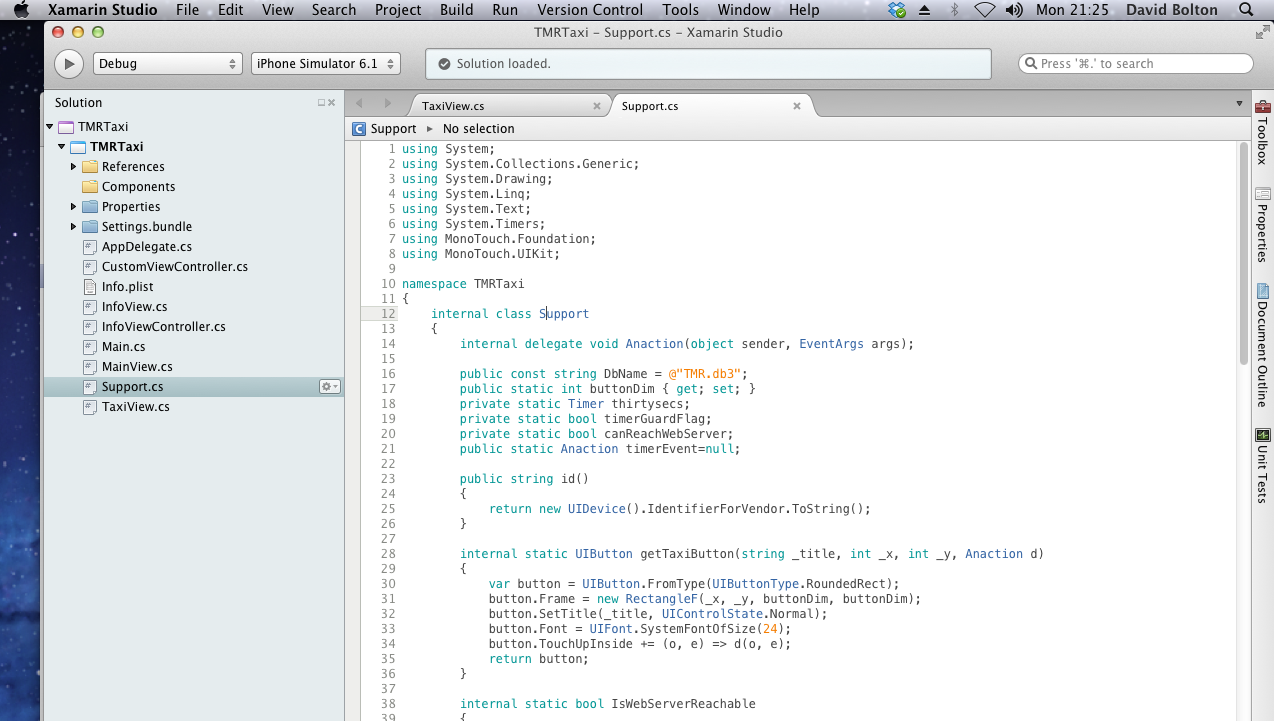Expand the References folder
The image size is (1274, 721).
tap(73, 167)
